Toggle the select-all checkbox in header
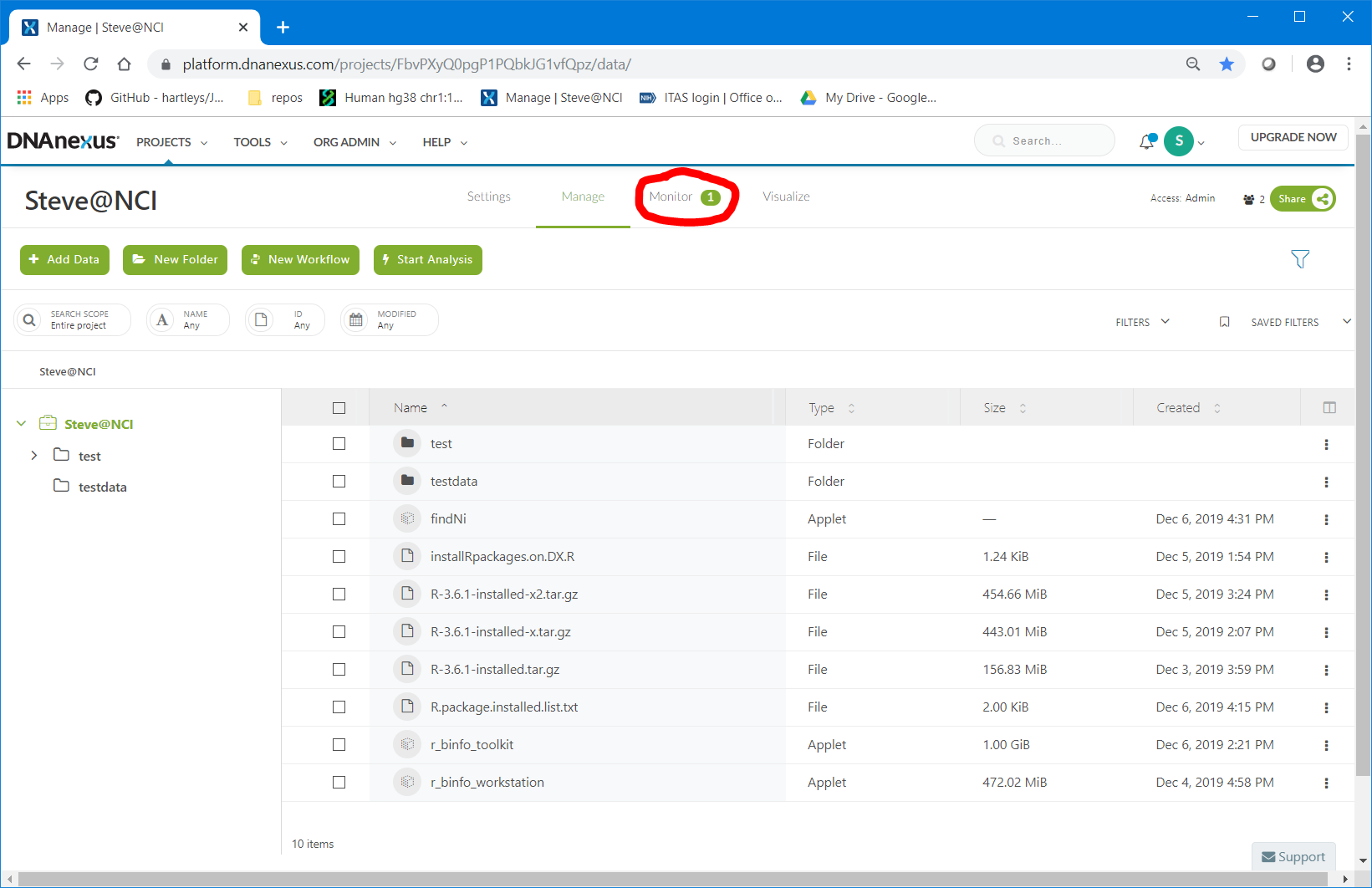 tap(339, 408)
